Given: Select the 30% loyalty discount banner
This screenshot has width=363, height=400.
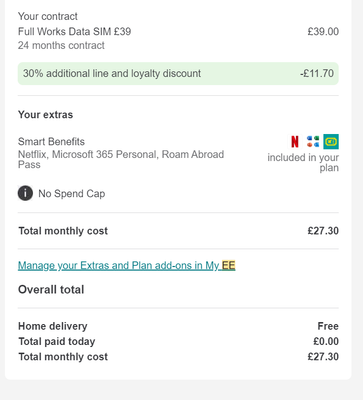Looking at the screenshot, I should (x=178, y=73).
